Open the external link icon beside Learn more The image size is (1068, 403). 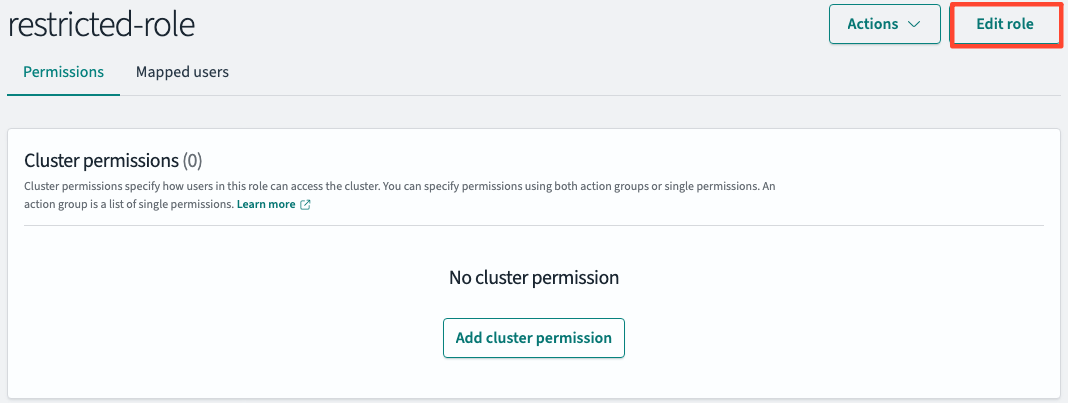pos(305,205)
